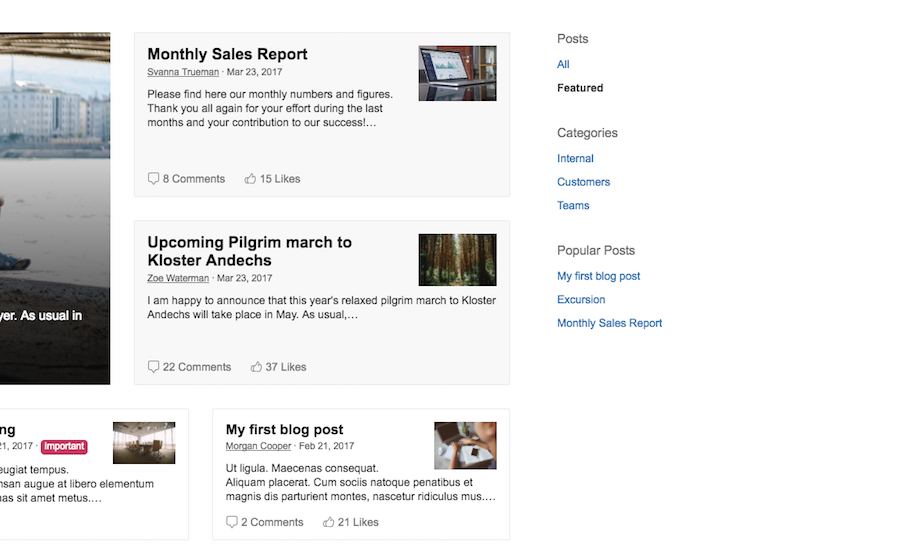Visit author Svanna Trueman's profile
Viewport: 920px width, 559px height.
(182, 72)
